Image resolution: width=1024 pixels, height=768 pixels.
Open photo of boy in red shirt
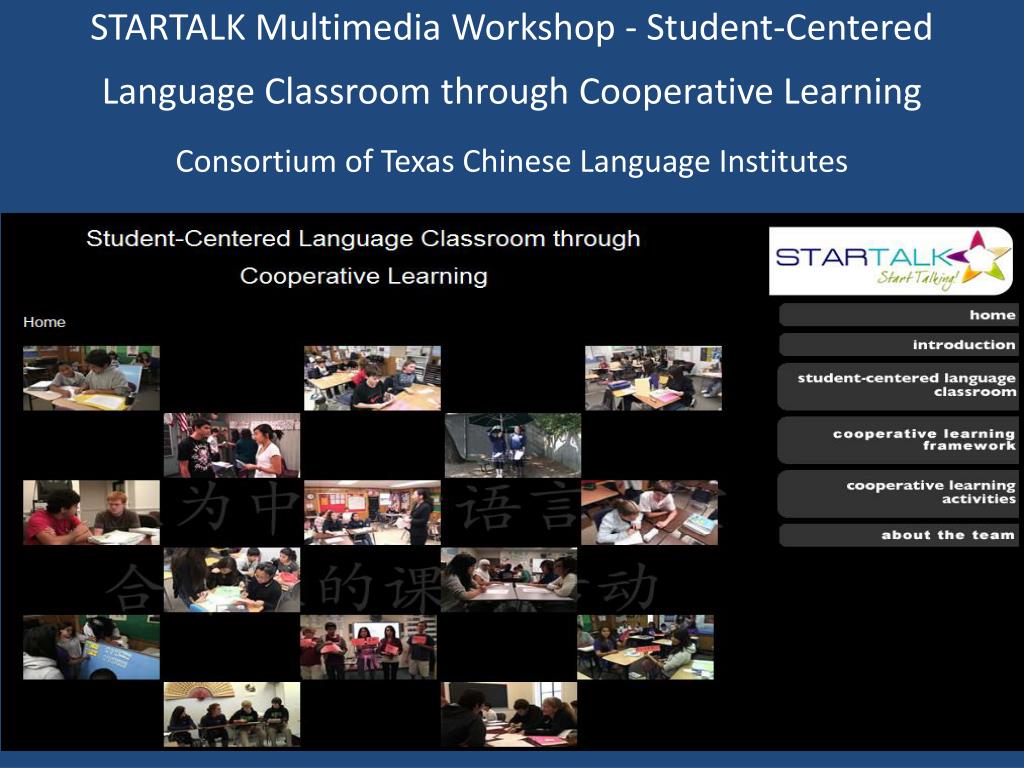pos(91,513)
